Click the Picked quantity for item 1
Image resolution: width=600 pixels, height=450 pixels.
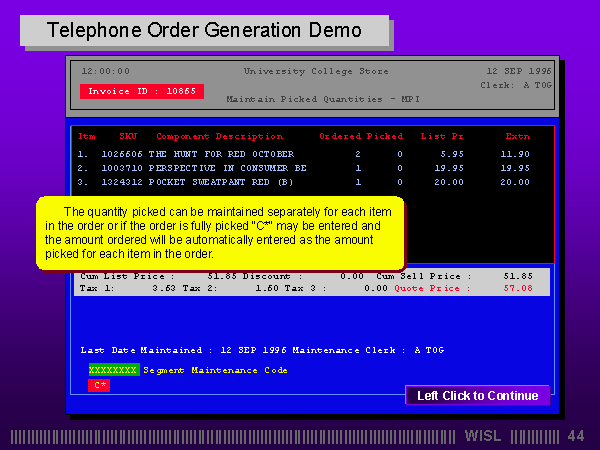[399, 154]
